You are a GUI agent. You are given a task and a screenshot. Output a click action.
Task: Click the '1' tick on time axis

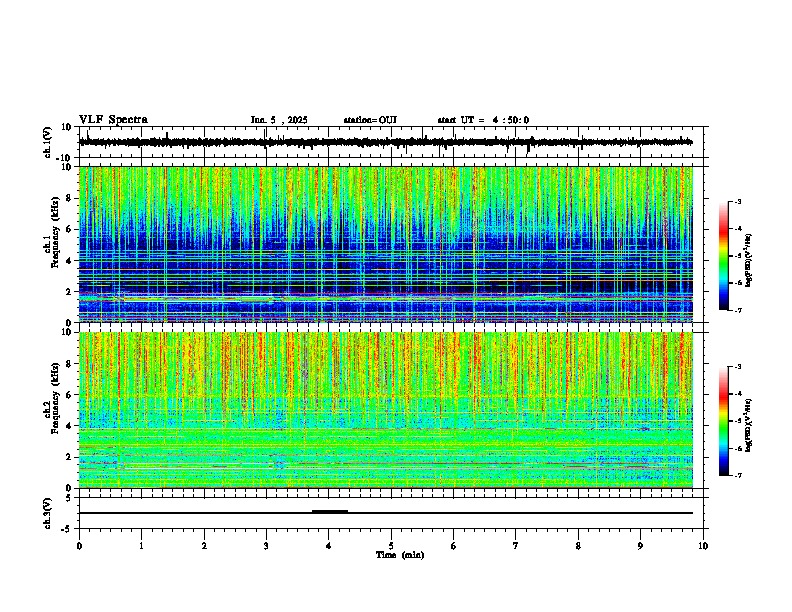coord(141,546)
